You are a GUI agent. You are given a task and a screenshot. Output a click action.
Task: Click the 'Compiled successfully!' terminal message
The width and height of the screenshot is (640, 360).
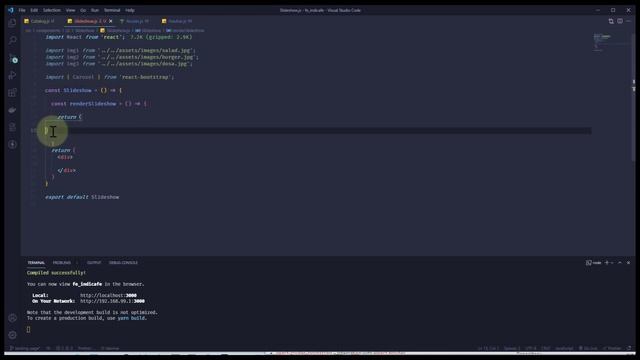click(56, 273)
